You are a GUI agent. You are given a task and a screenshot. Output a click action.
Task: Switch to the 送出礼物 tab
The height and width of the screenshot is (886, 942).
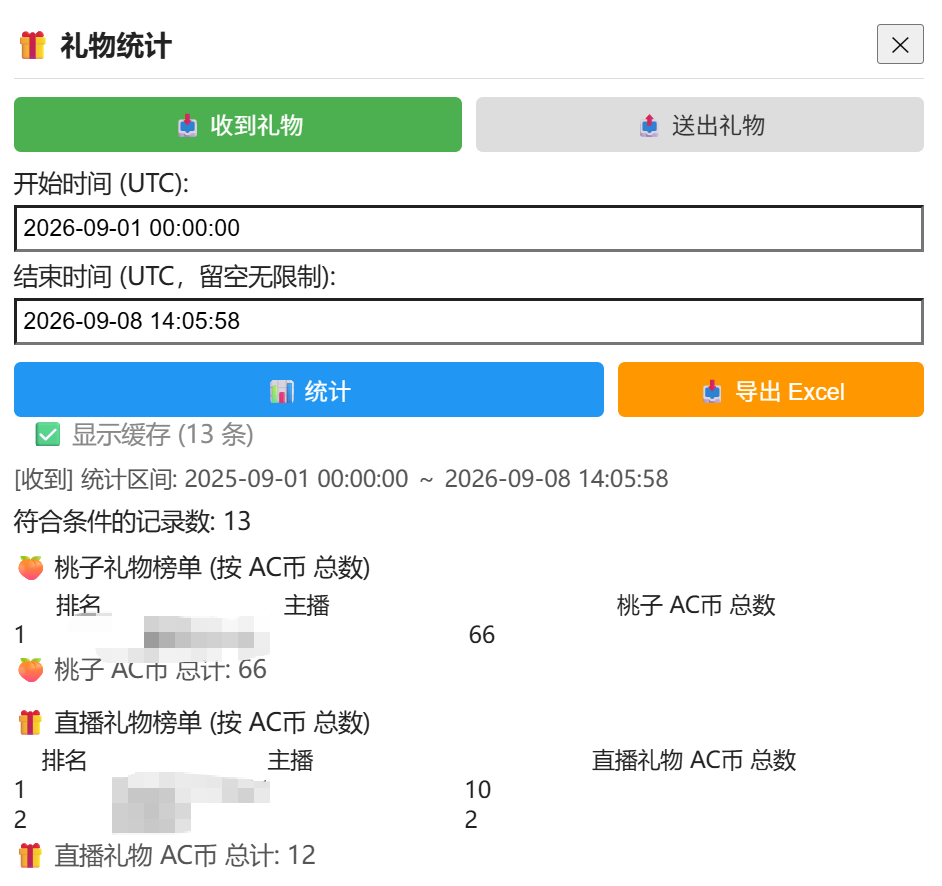[x=700, y=124]
